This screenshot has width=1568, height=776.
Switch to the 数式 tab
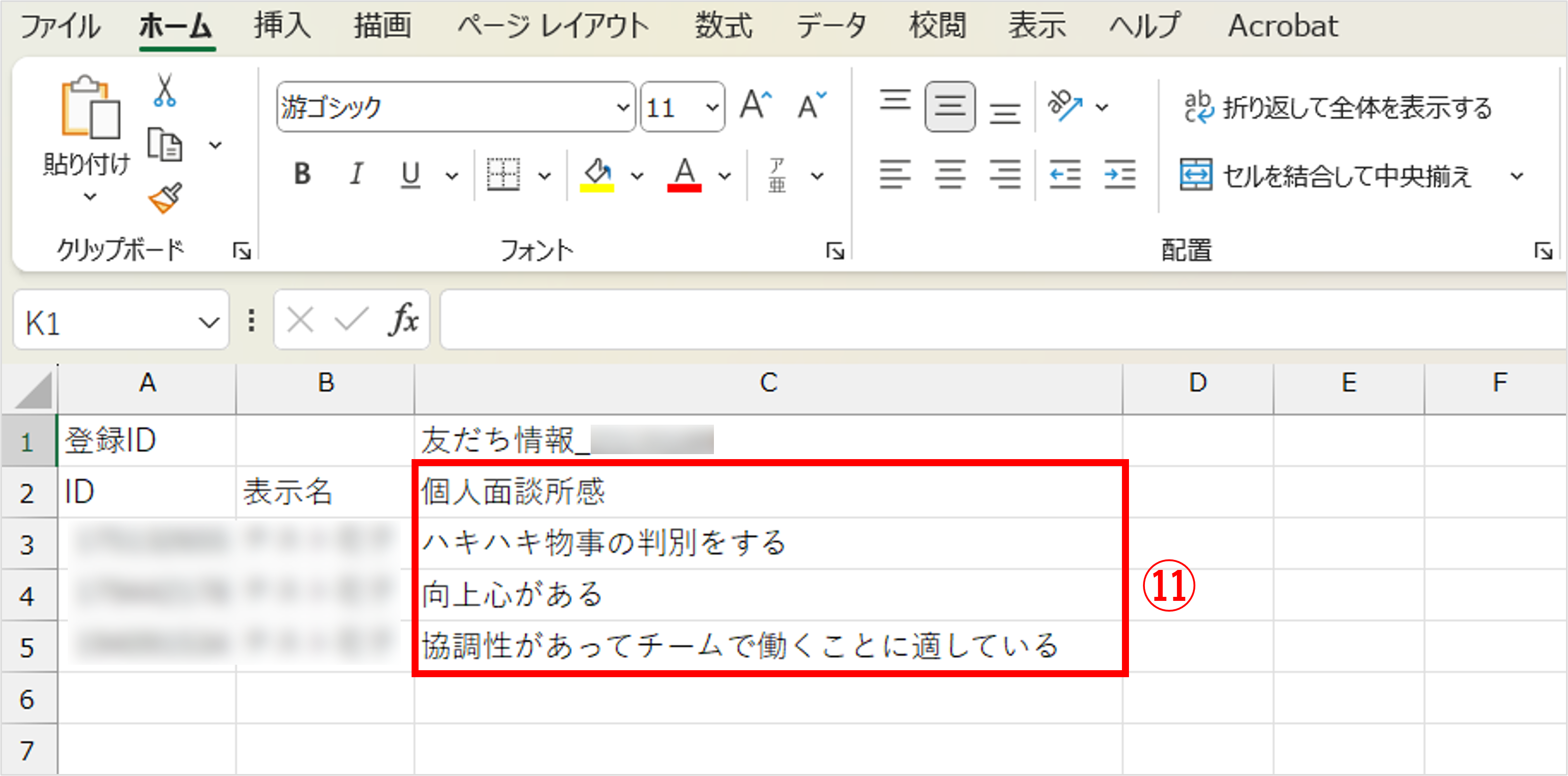723,26
